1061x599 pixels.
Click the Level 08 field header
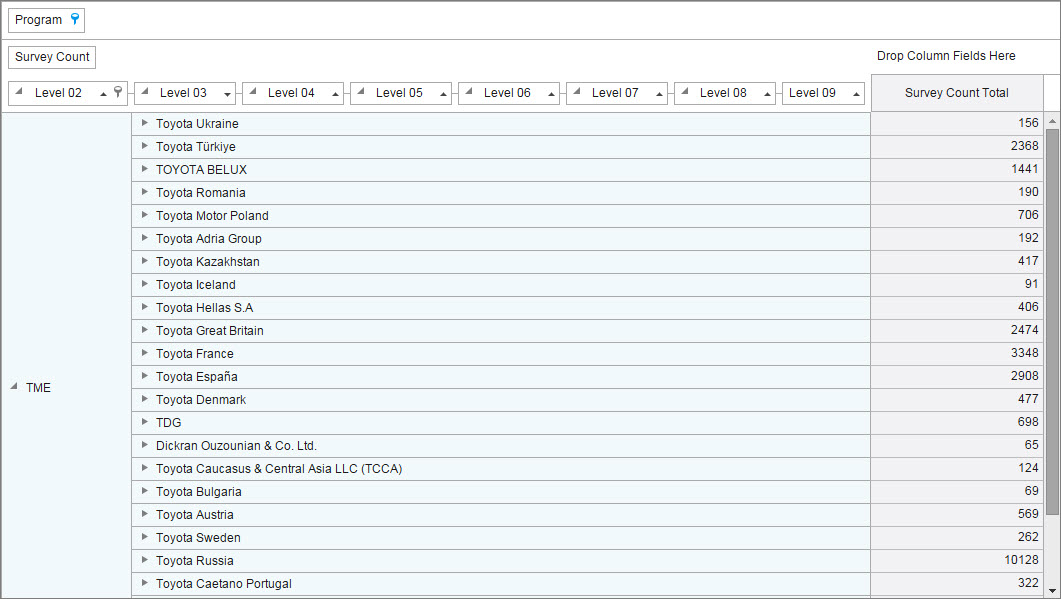pyautogui.click(x=725, y=93)
